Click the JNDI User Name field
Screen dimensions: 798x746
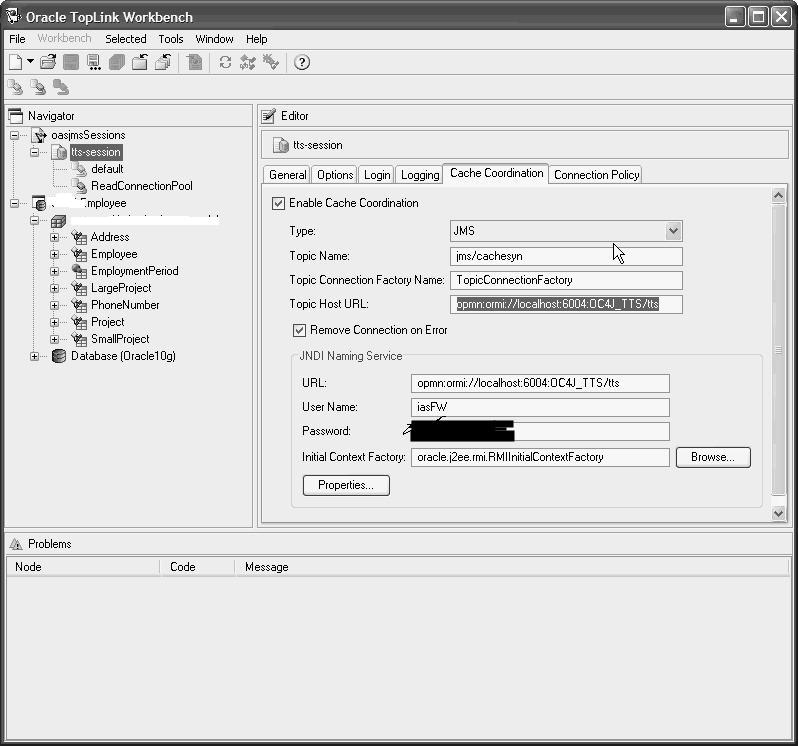click(540, 407)
